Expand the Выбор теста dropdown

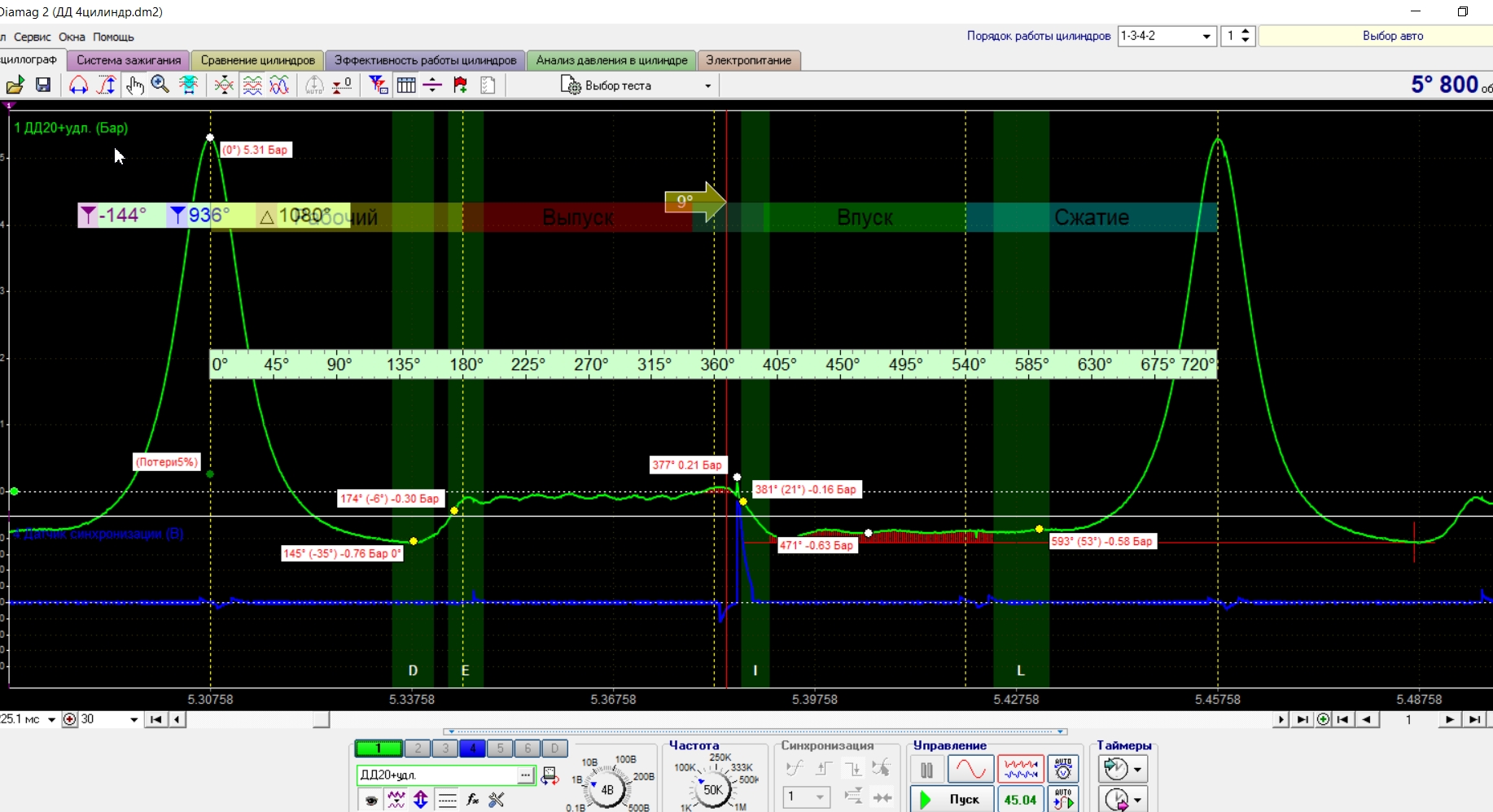pos(707,85)
